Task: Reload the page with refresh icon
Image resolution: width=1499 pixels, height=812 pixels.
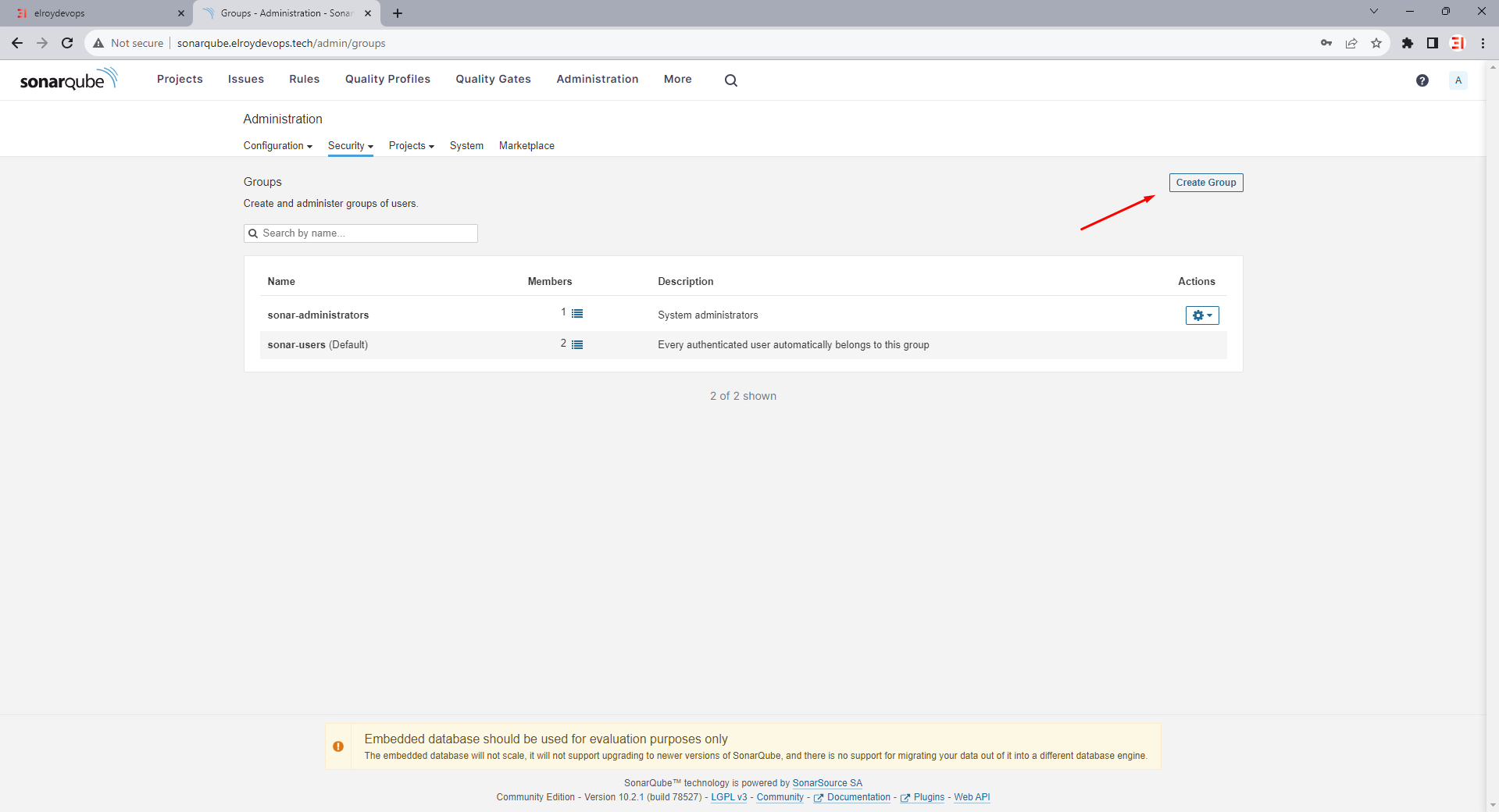Action: point(67,43)
